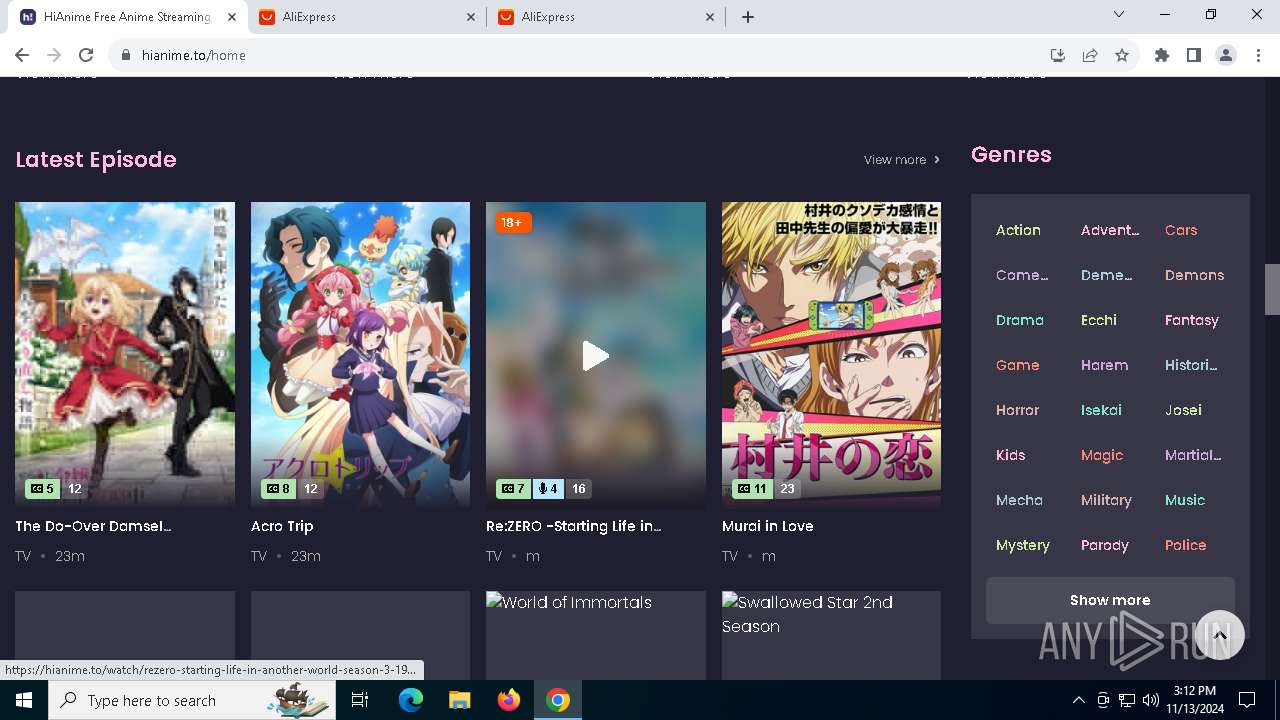Viewport: 1280px width, 720px height.
Task: Select the Fantasy genre
Action: point(1192,320)
